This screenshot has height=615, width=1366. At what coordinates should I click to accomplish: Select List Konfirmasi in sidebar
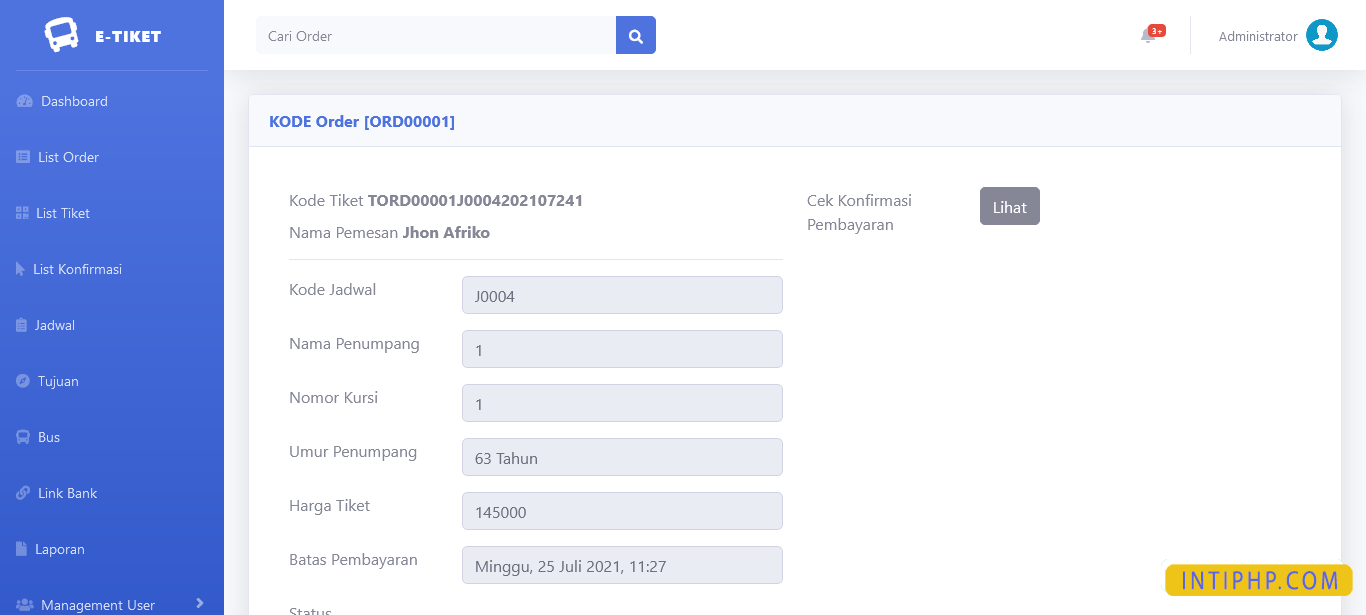click(x=77, y=269)
